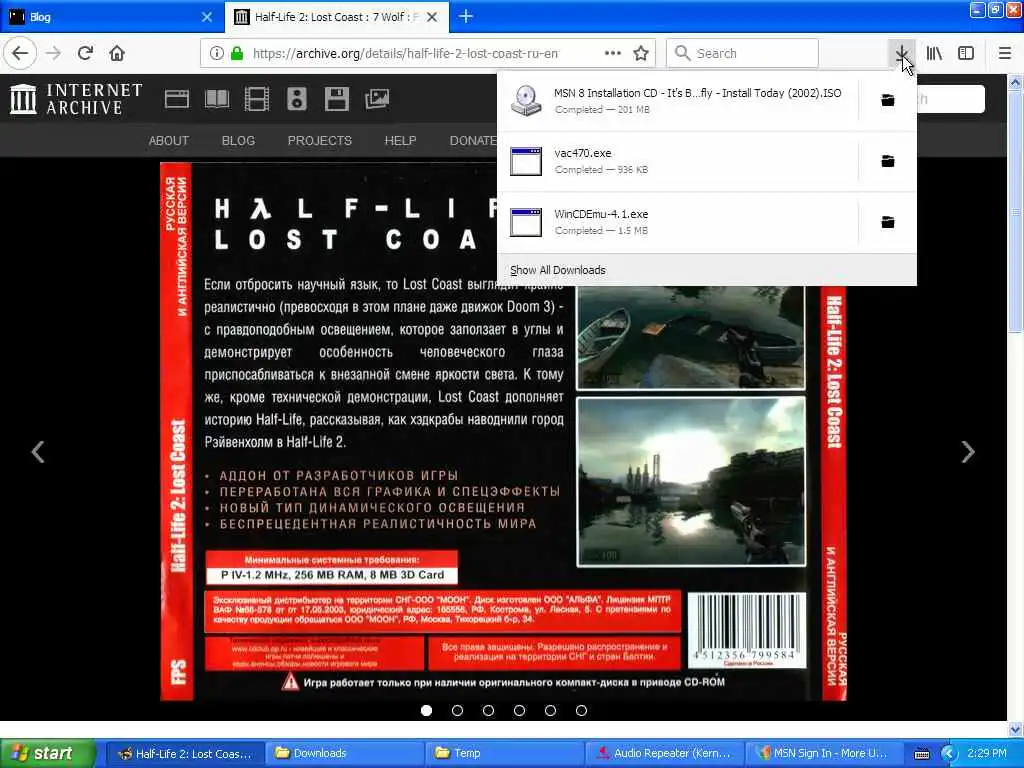Viewport: 1024px width, 768px height.
Task: Open the vac470.exe download entry
Action: 678,161
